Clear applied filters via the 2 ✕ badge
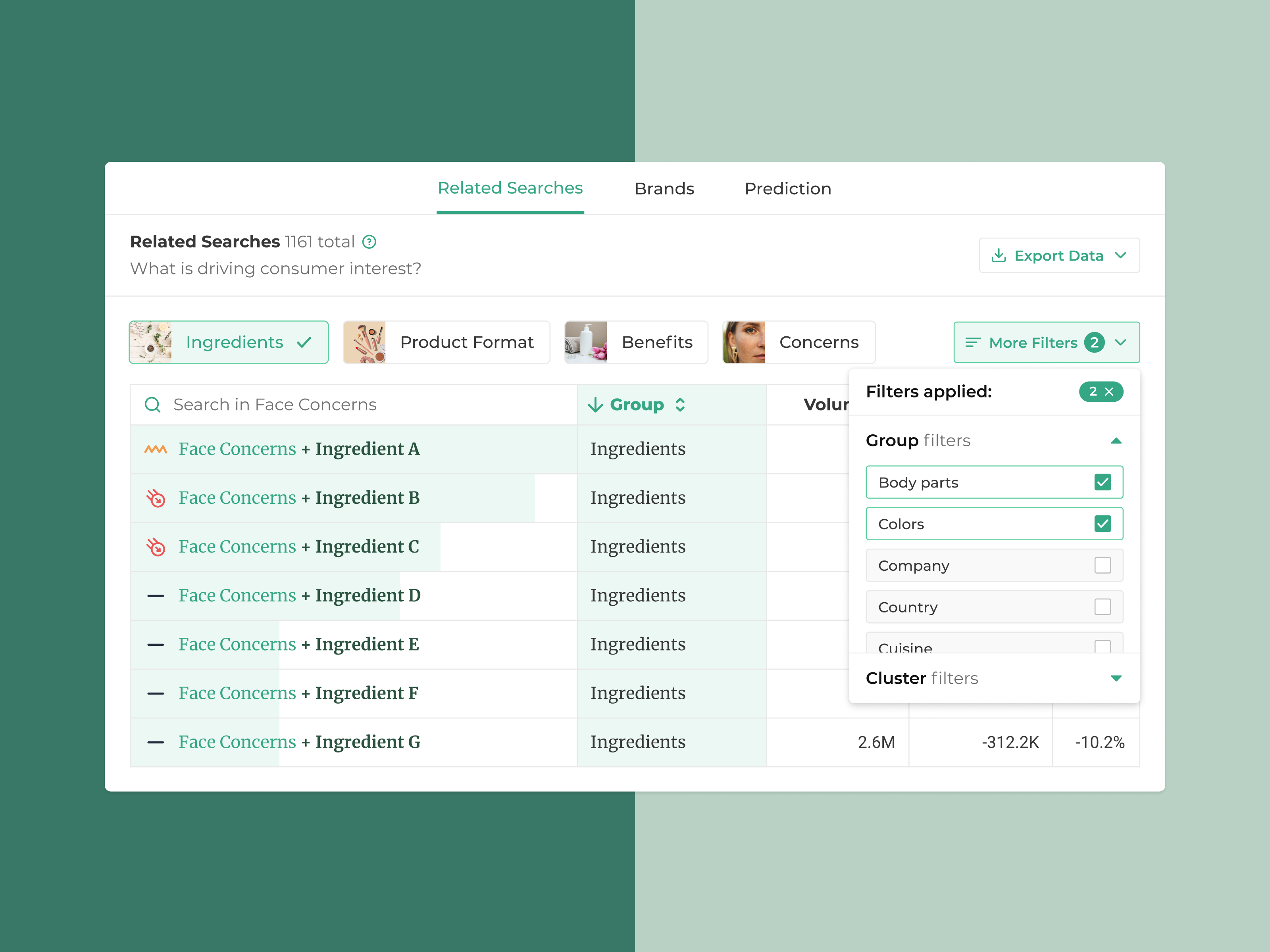 1101,392
